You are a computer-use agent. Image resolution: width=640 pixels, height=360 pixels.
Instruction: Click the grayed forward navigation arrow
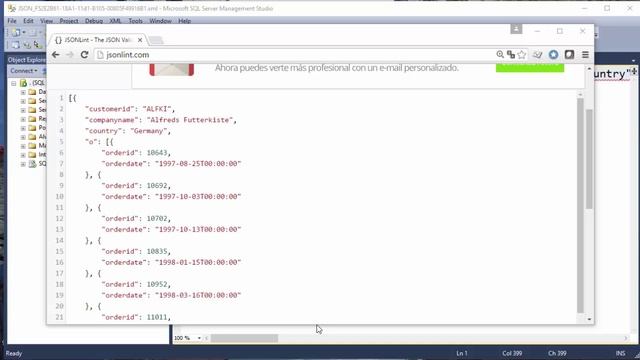point(70,55)
